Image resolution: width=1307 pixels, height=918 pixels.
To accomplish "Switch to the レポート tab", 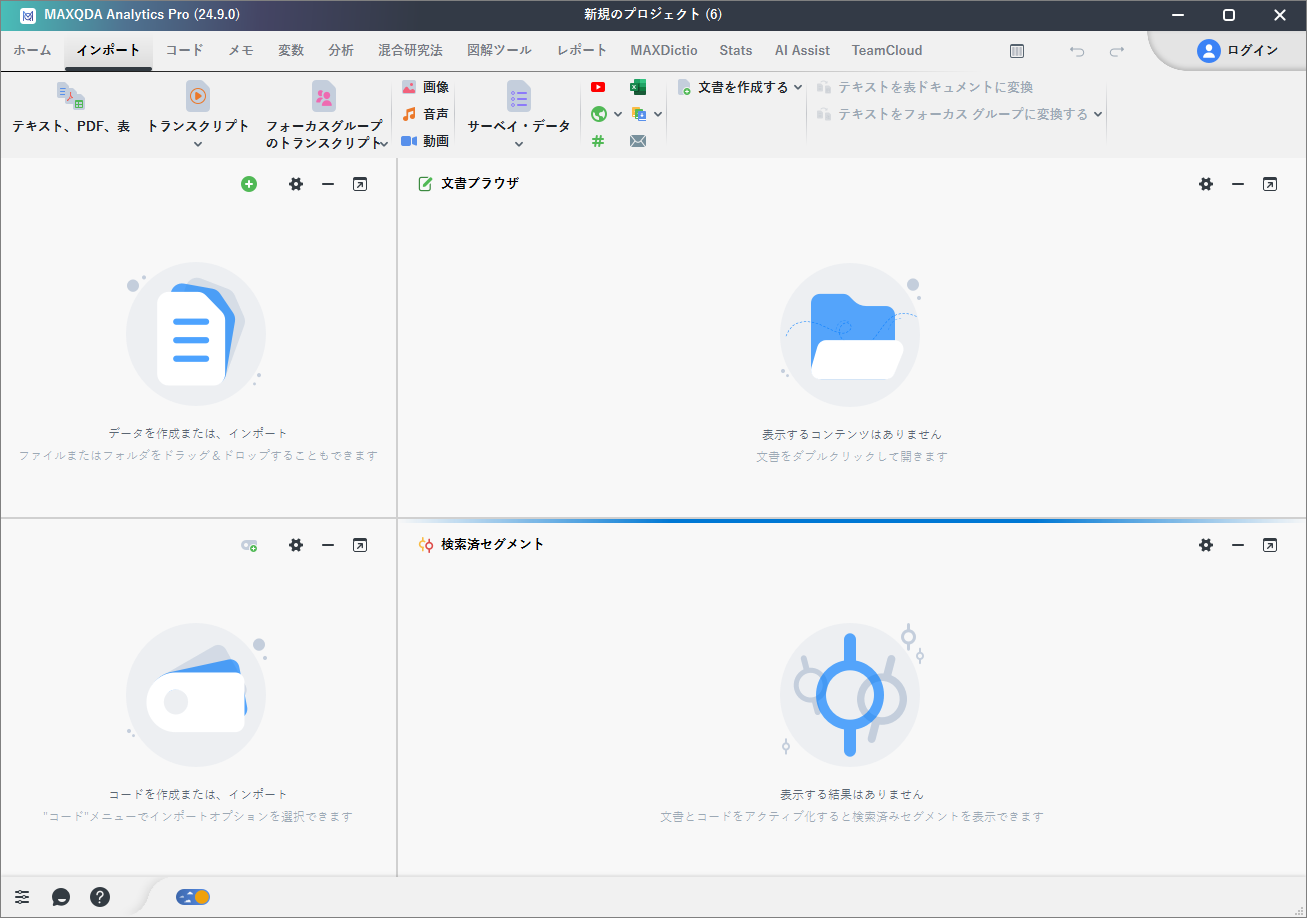I will tap(582, 50).
